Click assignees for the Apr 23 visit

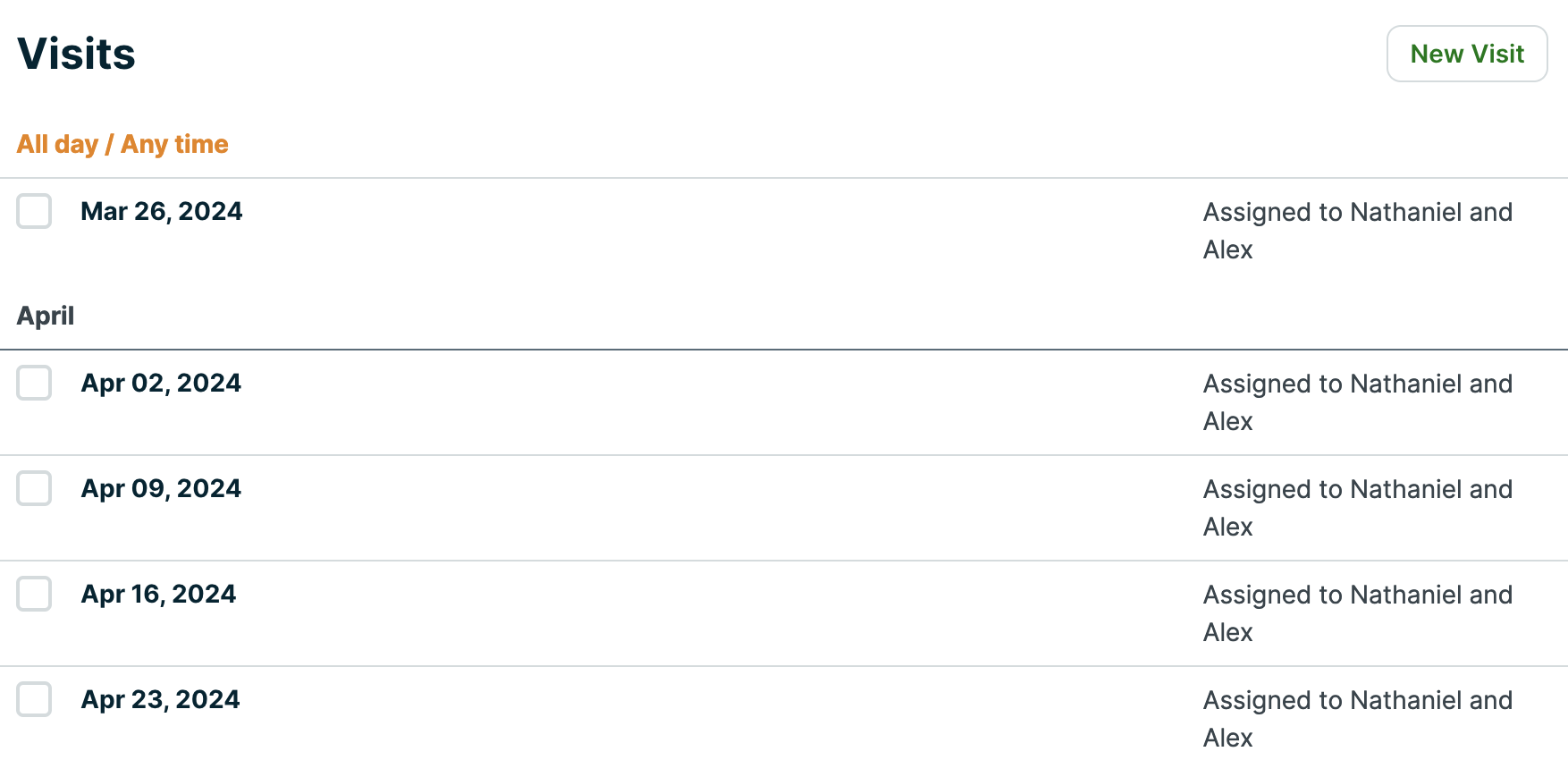point(1357,718)
